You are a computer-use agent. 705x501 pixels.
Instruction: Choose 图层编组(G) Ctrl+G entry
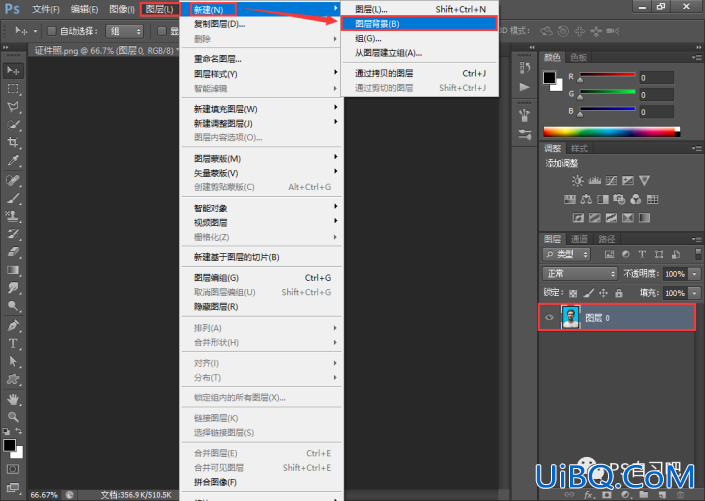(262, 278)
